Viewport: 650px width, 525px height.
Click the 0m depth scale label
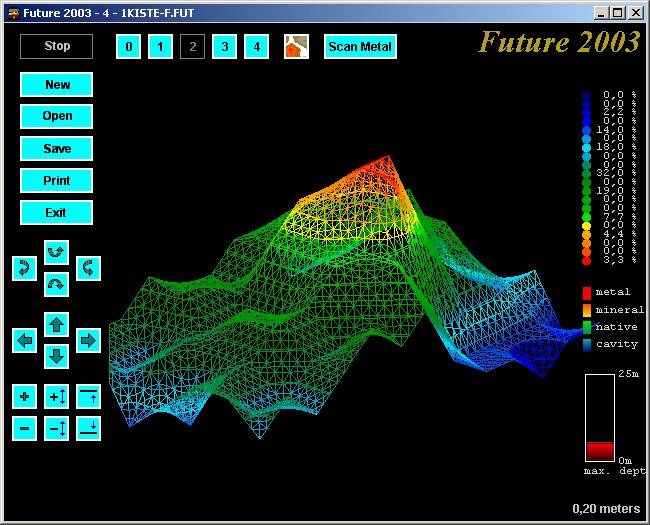point(625,460)
